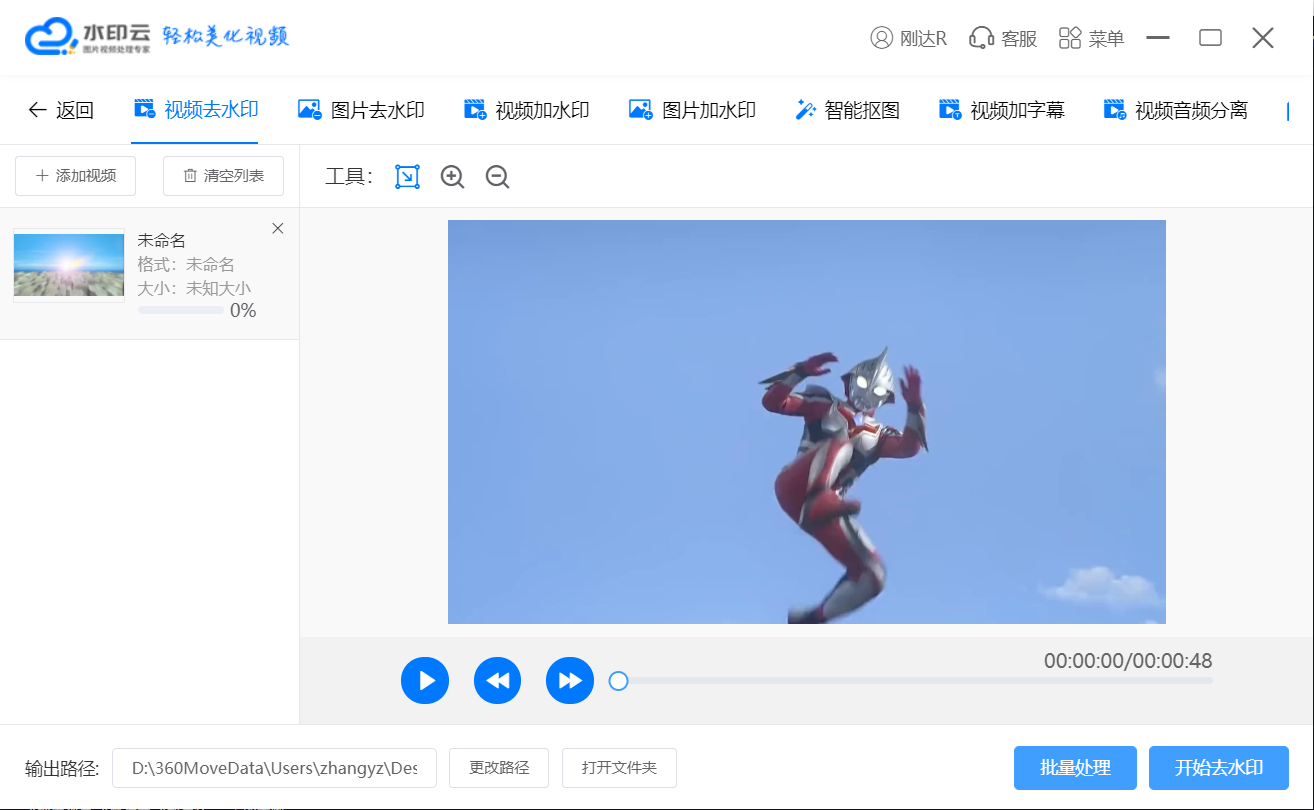Screen dimensions: 1314x810
Task: Click the 水印云 cloud logo
Action: 88,37
